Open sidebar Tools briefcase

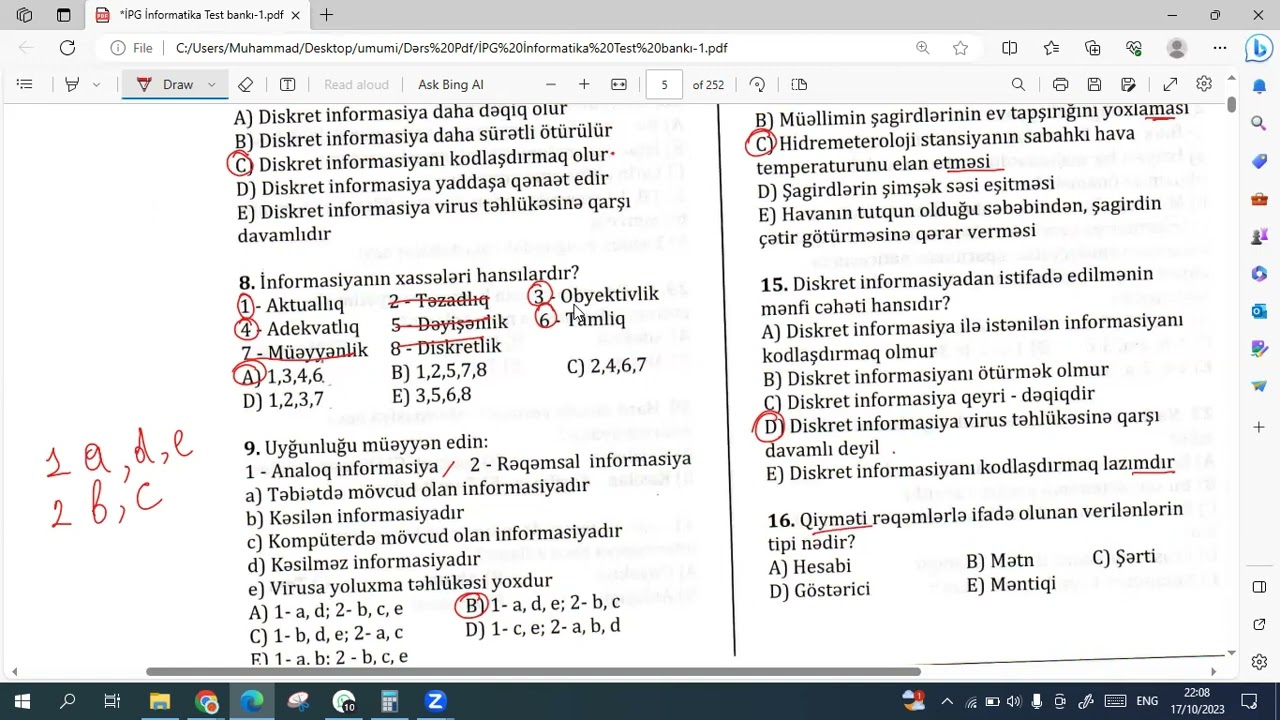coord(1259,199)
